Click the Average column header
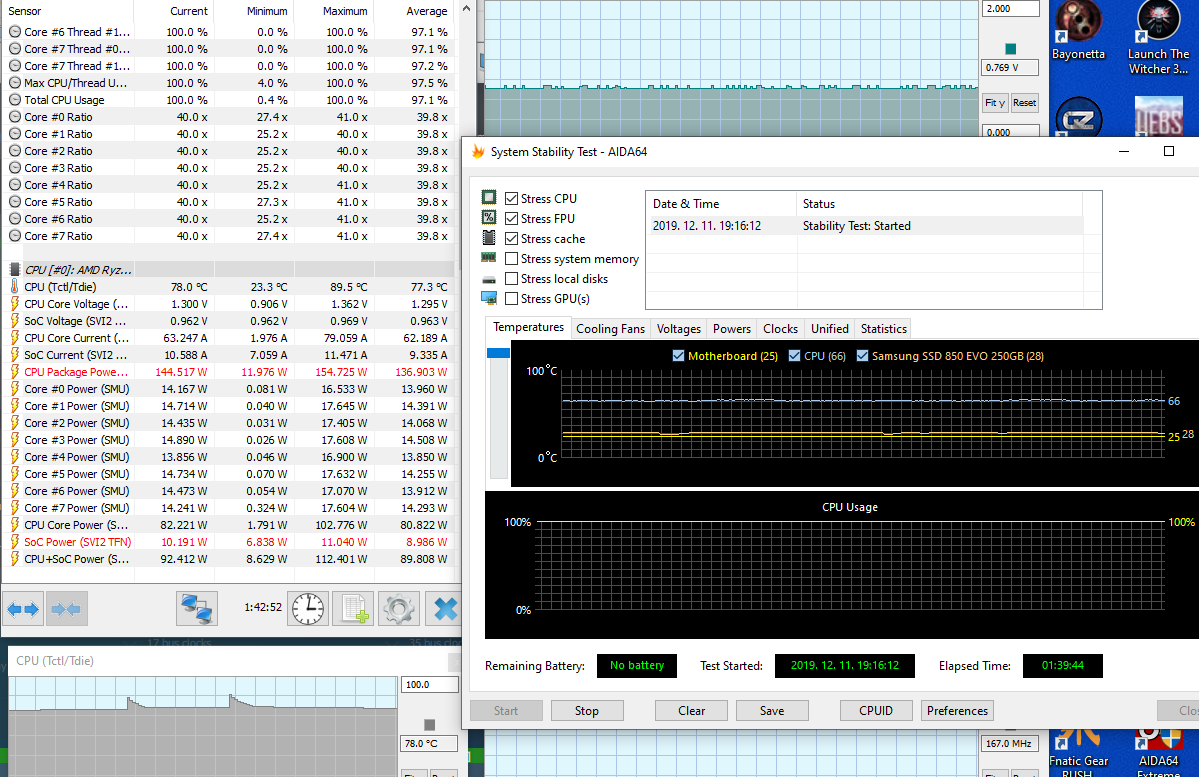Screen dimensions: 1199x777 [x=414, y=11]
